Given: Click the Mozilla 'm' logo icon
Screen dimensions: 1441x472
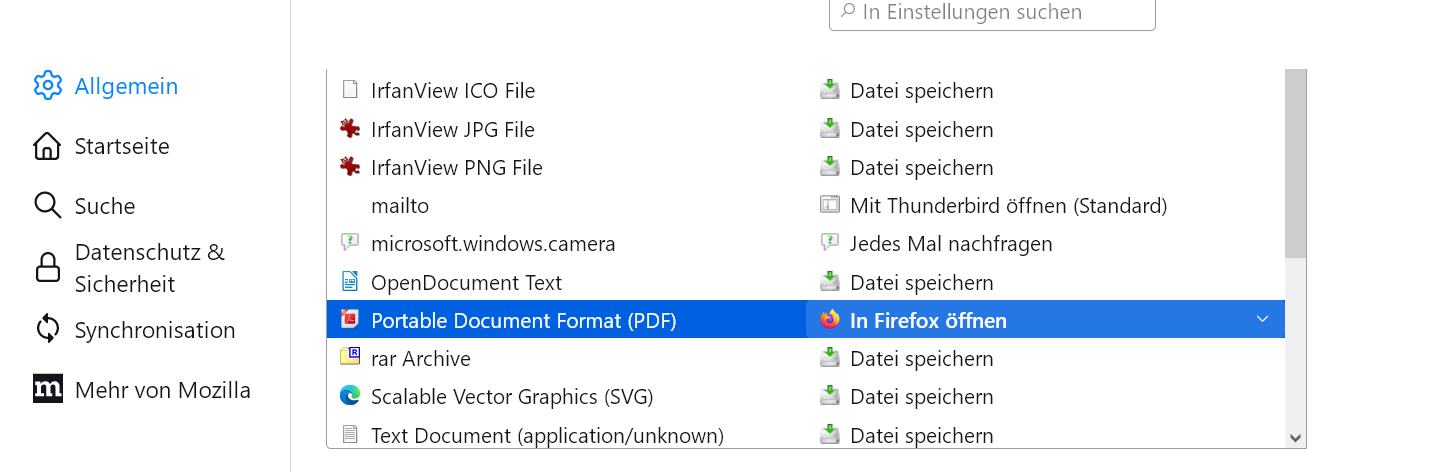Looking at the screenshot, I should tap(47, 390).
